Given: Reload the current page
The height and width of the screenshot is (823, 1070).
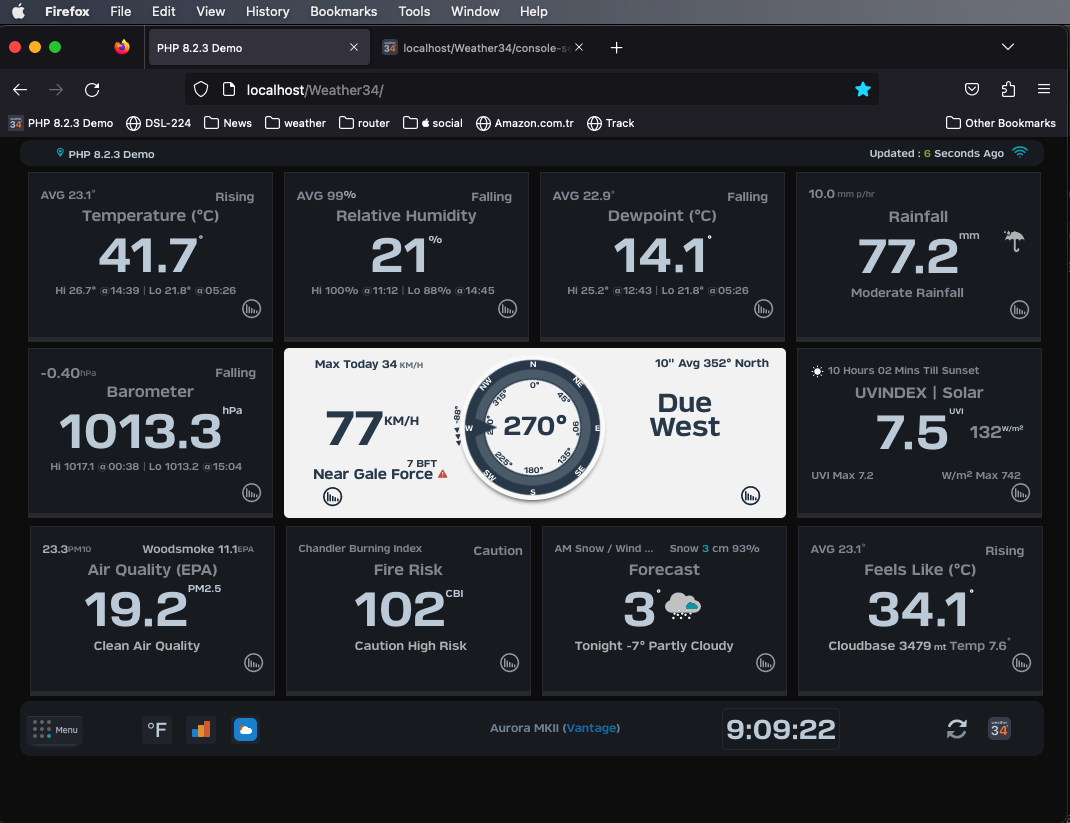Looking at the screenshot, I should click(92, 89).
